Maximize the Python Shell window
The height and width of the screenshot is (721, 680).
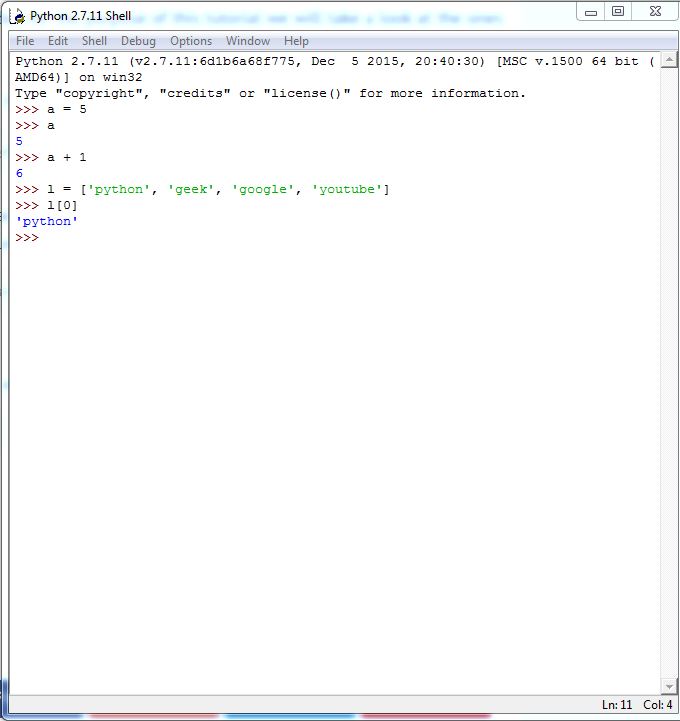618,12
